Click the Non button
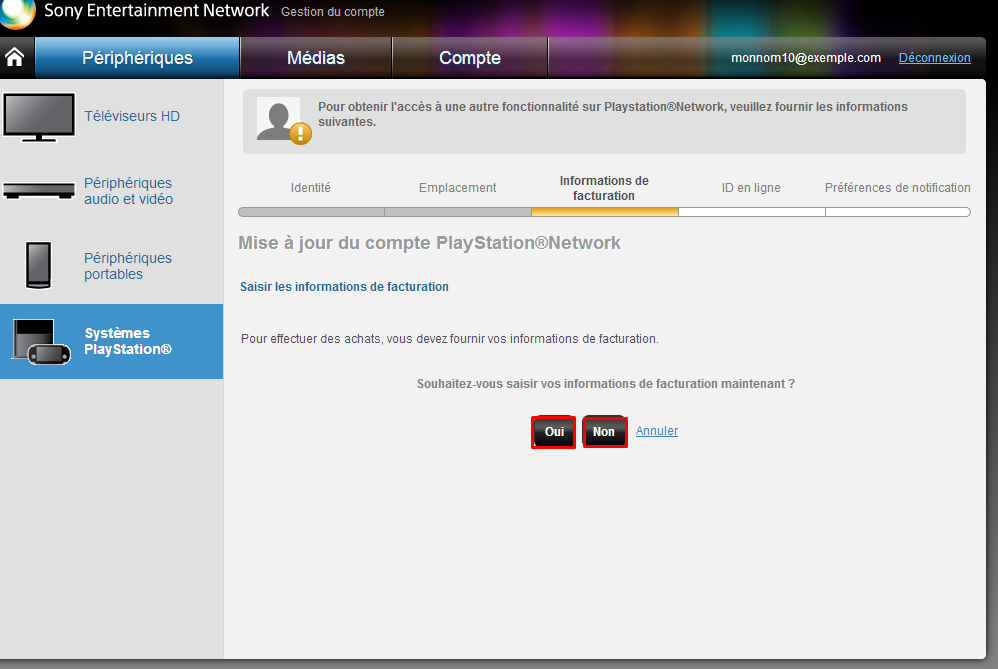This screenshot has height=669, width=998. [605, 432]
